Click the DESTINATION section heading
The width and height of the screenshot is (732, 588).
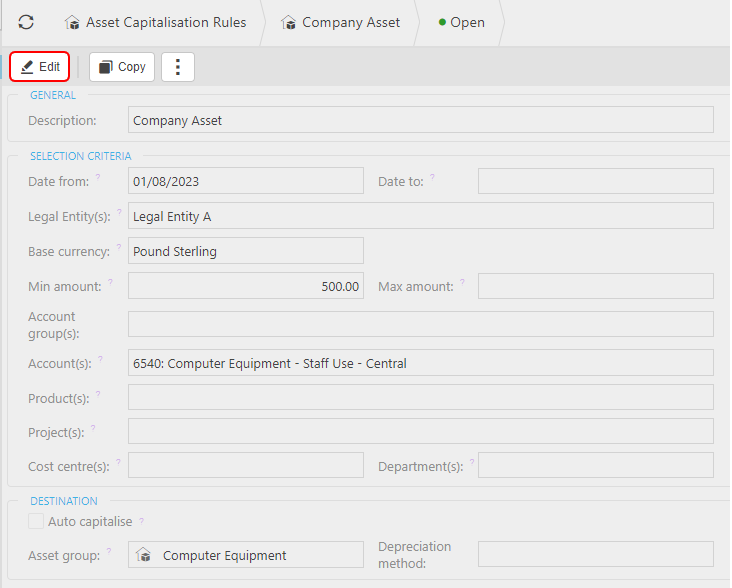coord(64,501)
